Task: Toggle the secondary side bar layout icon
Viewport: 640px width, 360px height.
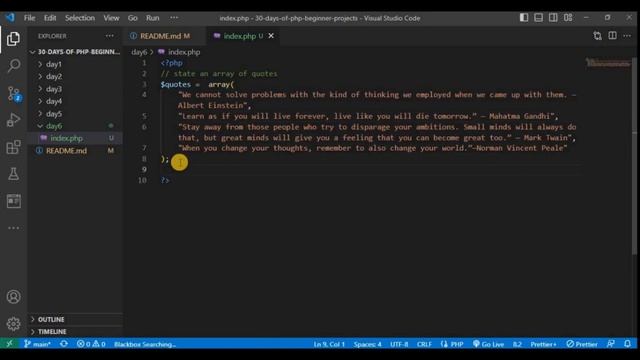Action: coord(553,18)
